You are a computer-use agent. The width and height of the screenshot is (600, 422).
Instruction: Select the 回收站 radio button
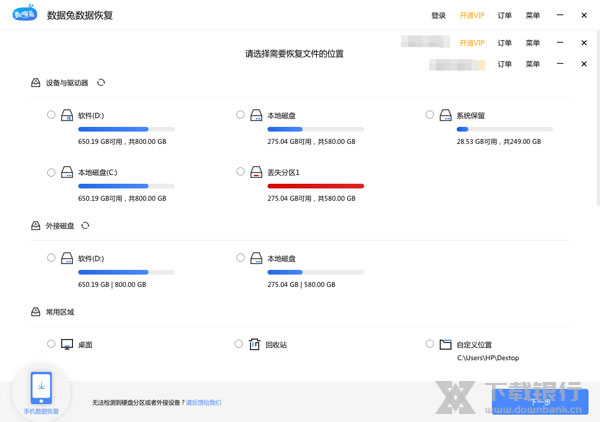point(239,344)
